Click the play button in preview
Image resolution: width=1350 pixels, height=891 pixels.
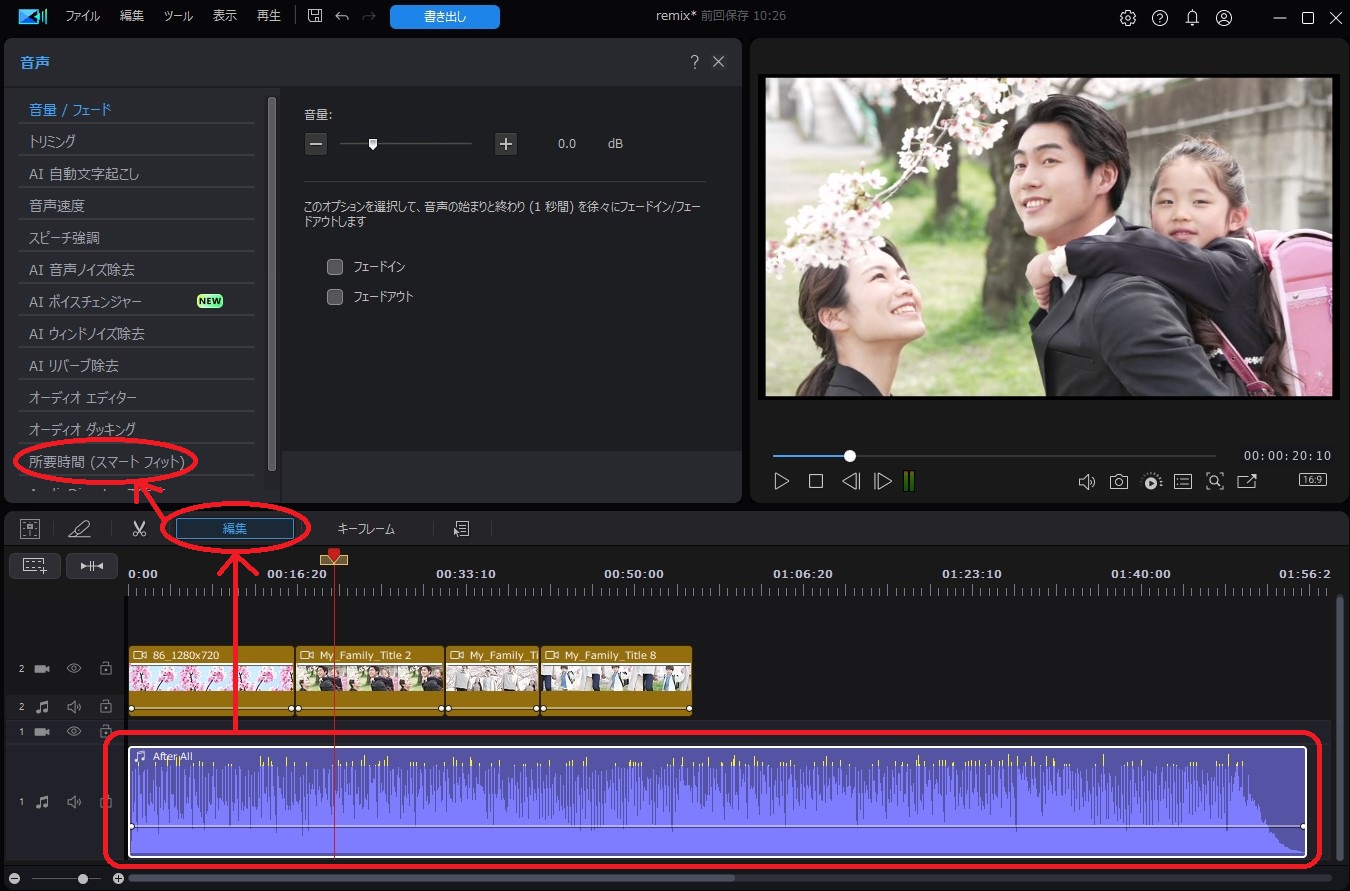(x=781, y=481)
